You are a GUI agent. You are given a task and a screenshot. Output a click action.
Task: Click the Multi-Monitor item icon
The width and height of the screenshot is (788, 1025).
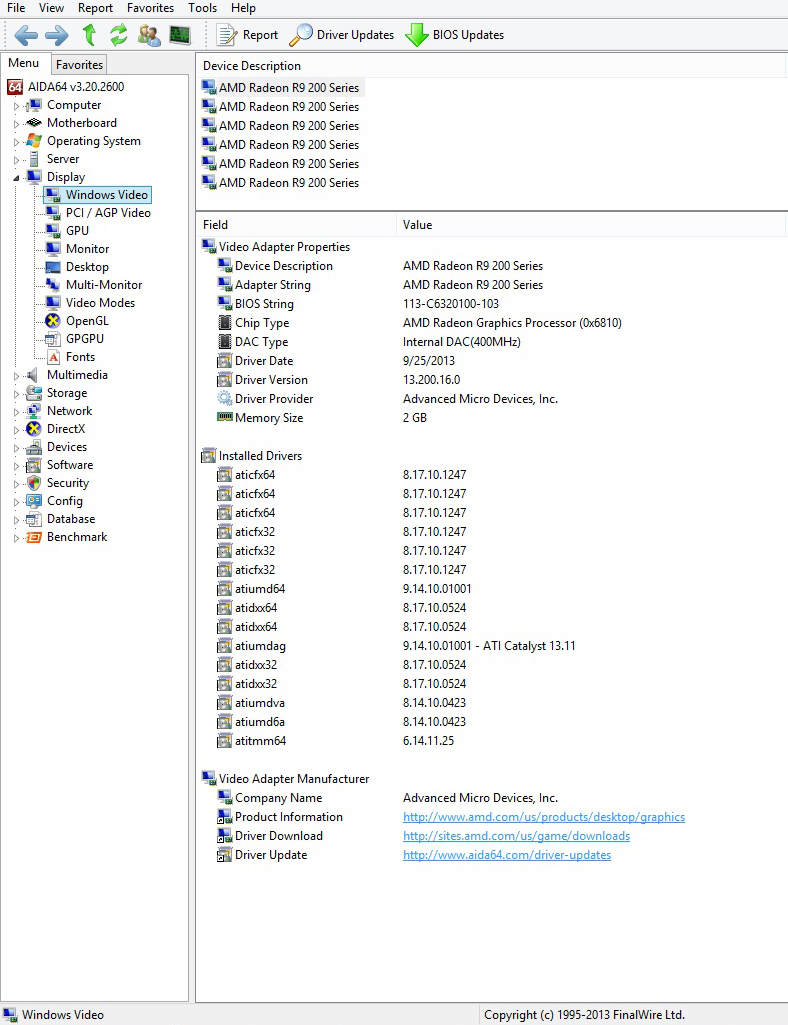coord(53,284)
